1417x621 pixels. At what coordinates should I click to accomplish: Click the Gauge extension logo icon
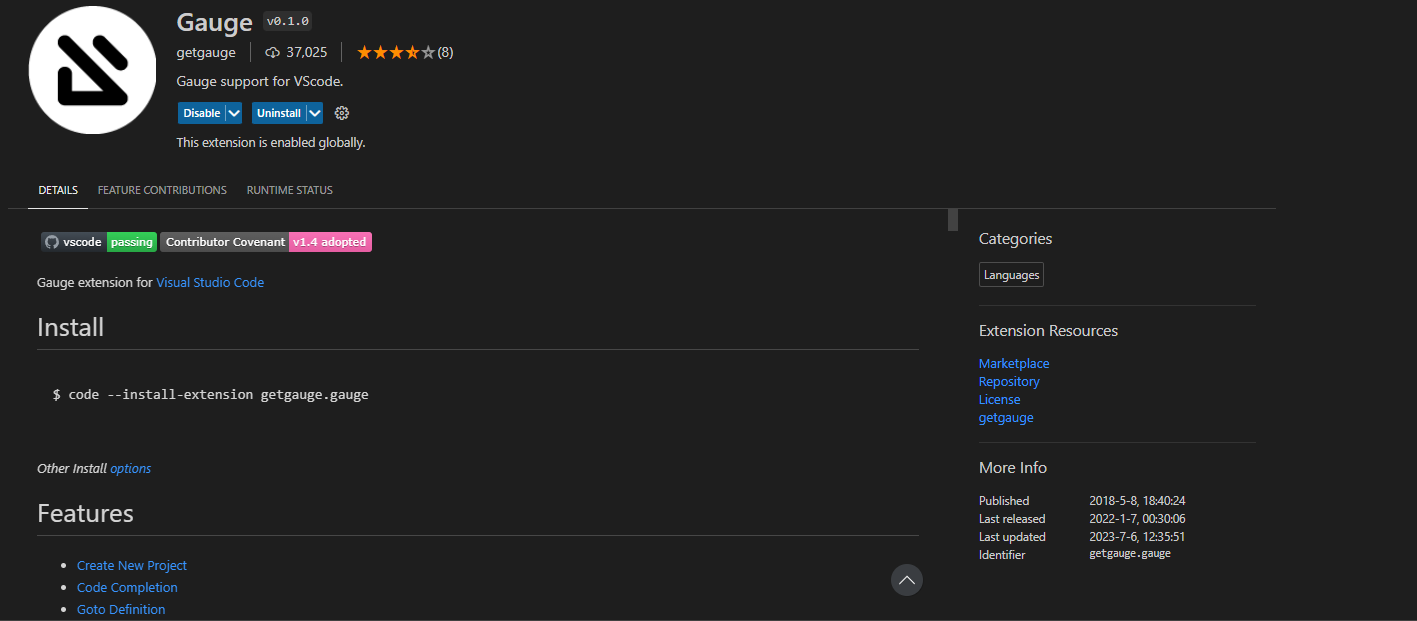point(92,69)
